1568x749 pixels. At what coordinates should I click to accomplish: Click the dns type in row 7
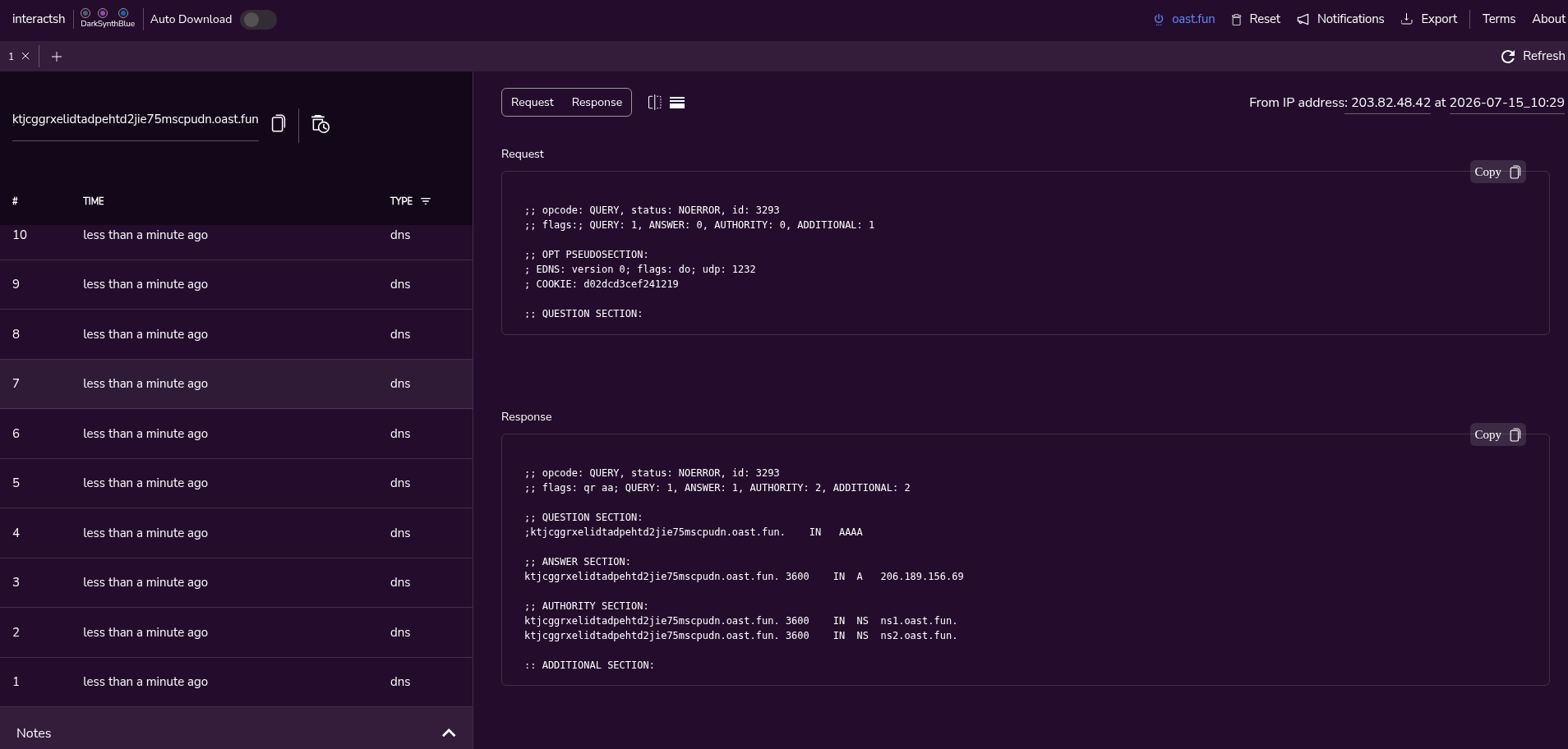pos(400,384)
